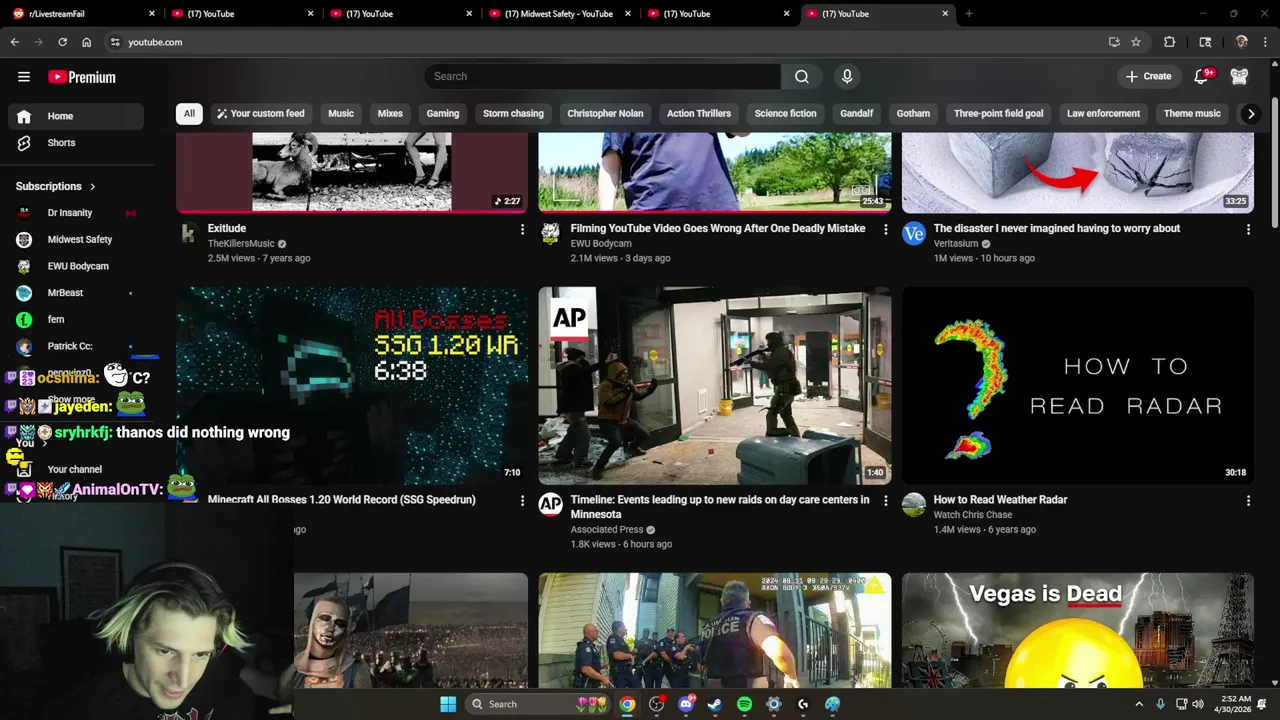Select the Gandalf filter chip

[856, 114]
